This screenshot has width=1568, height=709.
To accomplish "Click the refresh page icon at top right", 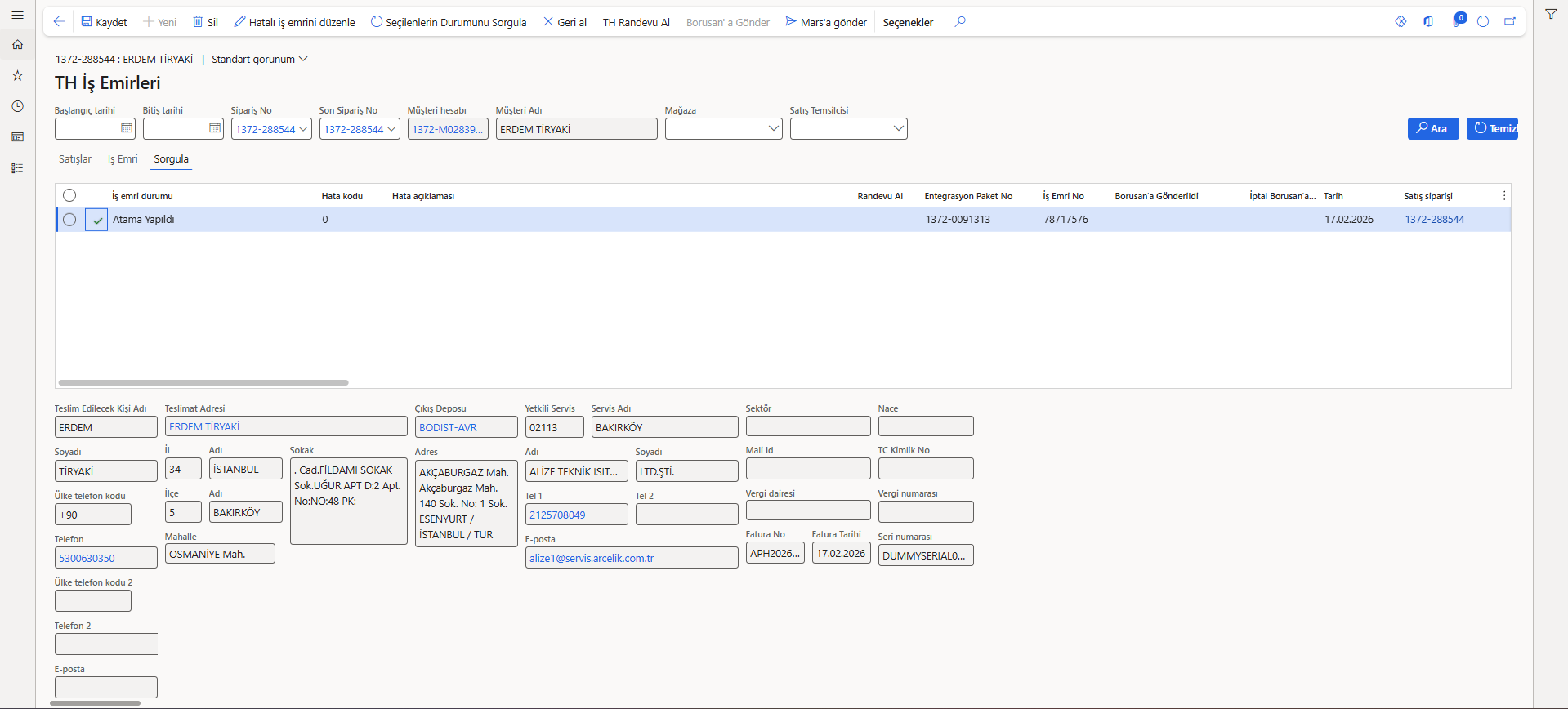I will point(1483,22).
